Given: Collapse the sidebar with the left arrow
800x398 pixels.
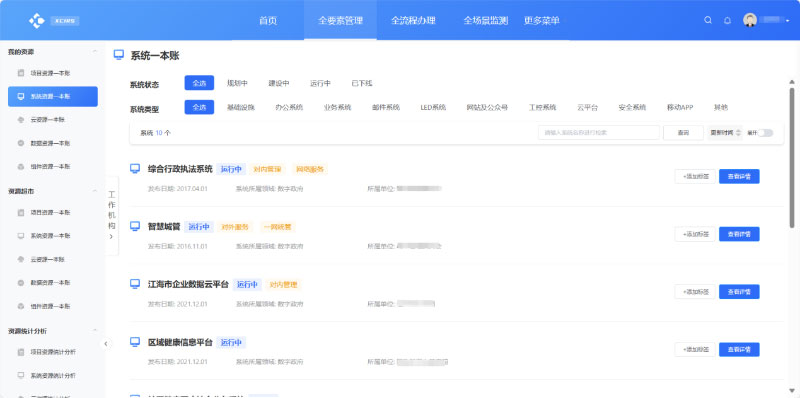Looking at the screenshot, I should pyautogui.click(x=106, y=343).
